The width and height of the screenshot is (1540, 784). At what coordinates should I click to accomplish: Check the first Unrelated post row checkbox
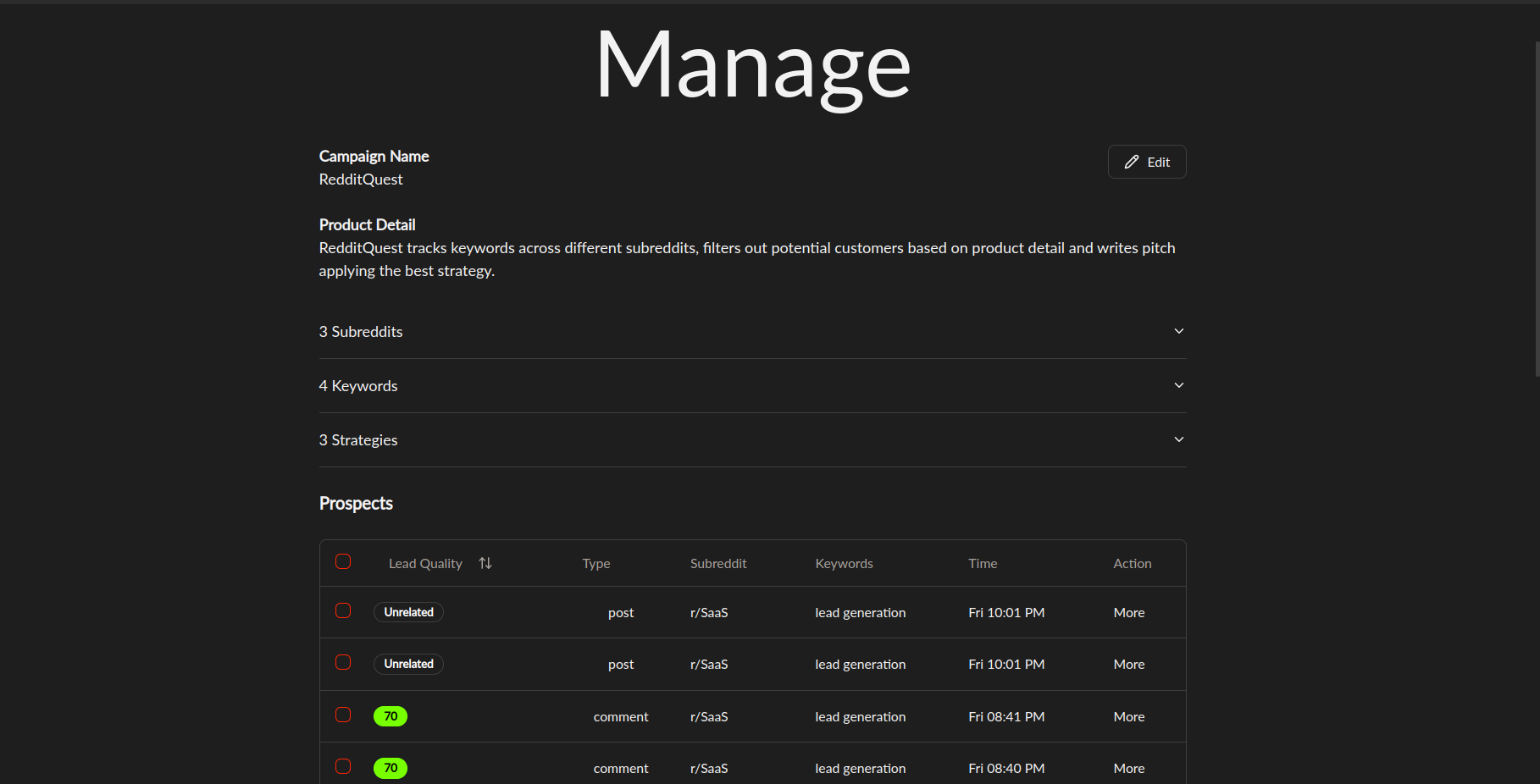(343, 610)
